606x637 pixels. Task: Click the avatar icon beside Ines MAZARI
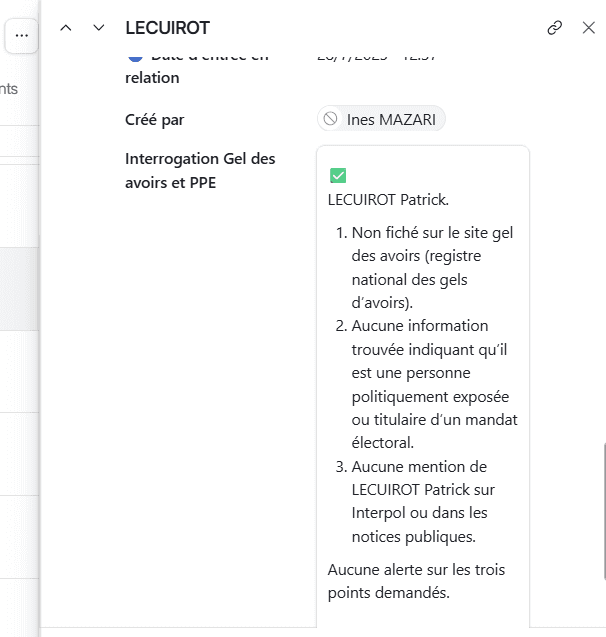(330, 120)
